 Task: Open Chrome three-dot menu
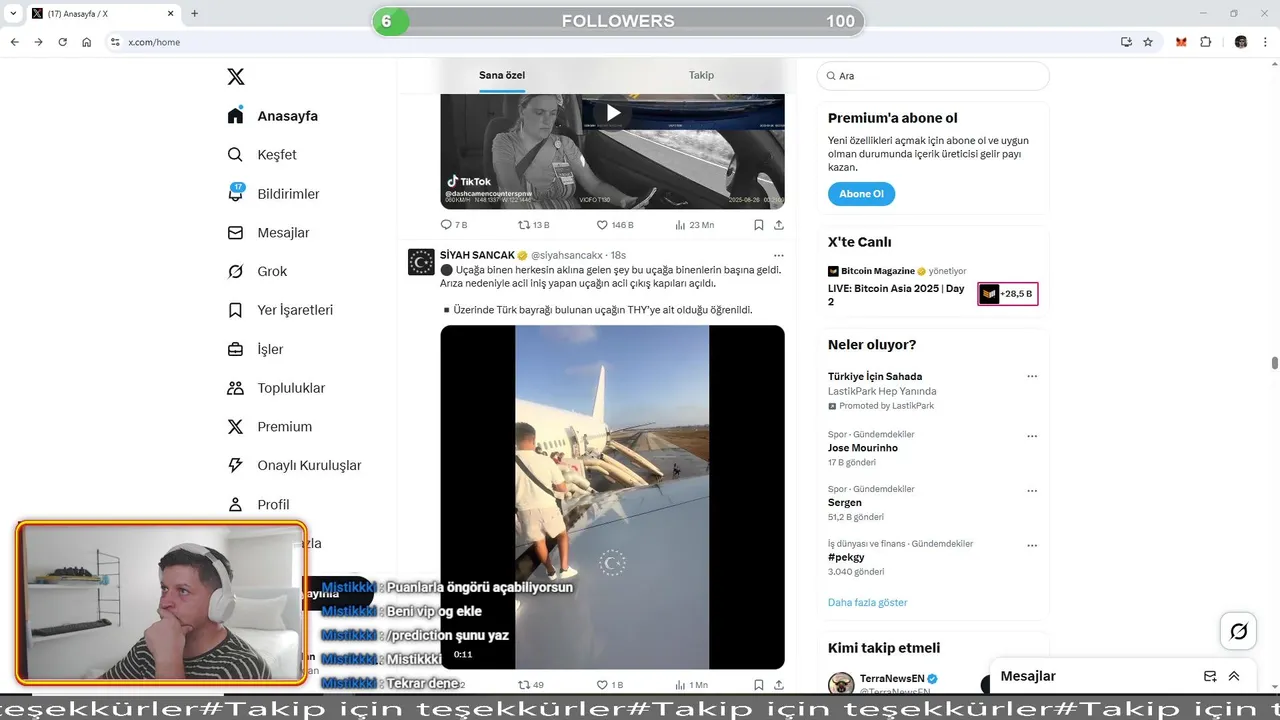(x=1266, y=42)
